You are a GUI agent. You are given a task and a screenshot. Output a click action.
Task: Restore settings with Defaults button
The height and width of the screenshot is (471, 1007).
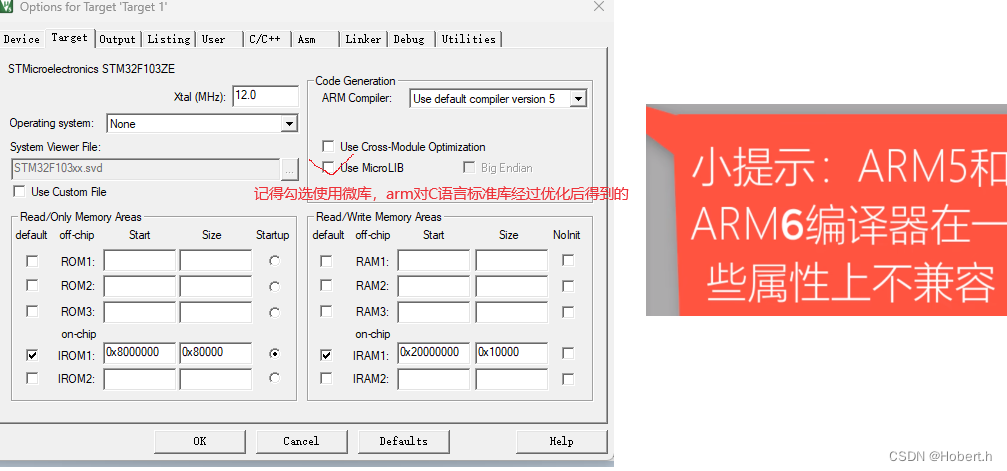(403, 441)
